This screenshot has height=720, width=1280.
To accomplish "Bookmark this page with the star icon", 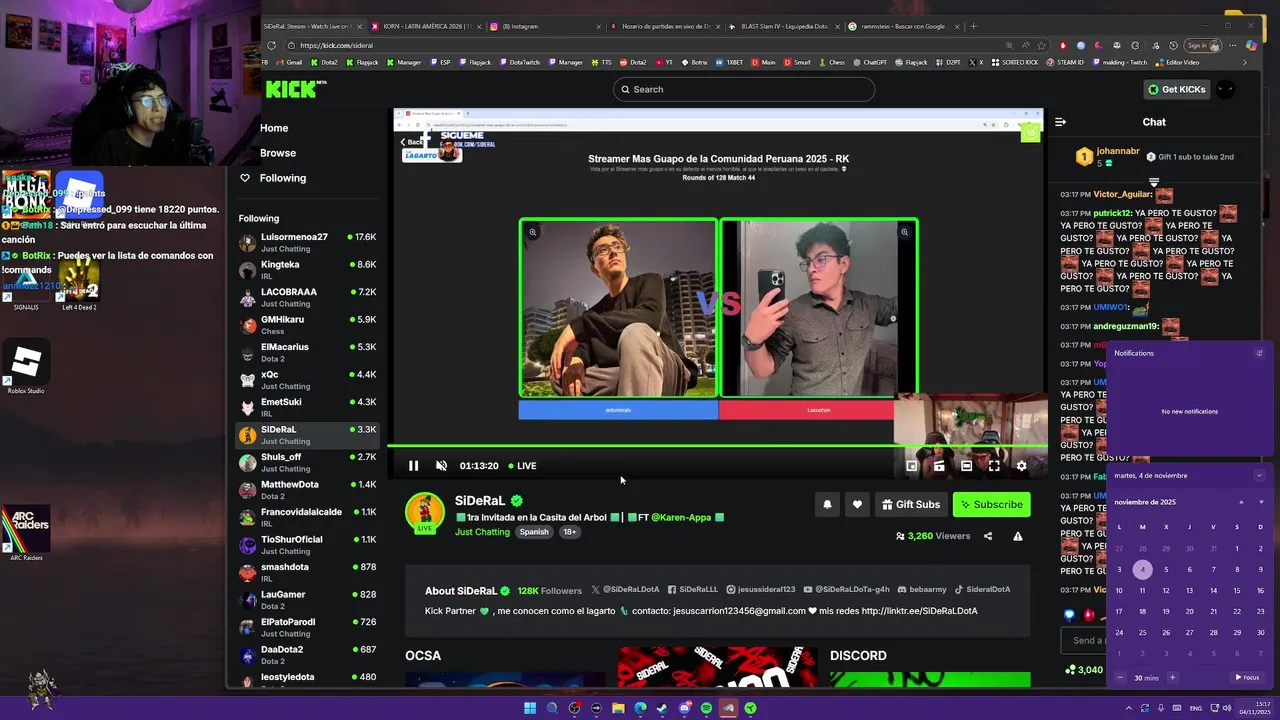I will pyautogui.click(x=1040, y=45).
